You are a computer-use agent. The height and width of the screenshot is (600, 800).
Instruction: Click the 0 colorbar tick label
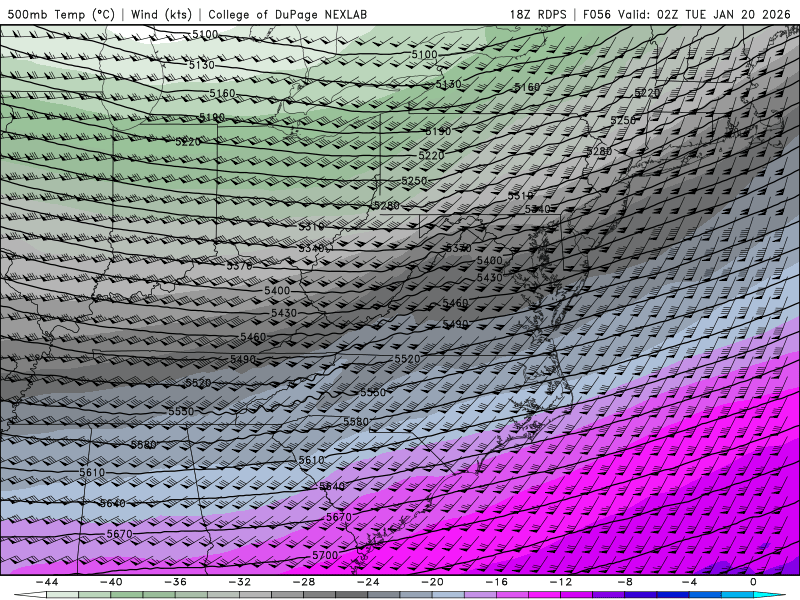pos(754,582)
